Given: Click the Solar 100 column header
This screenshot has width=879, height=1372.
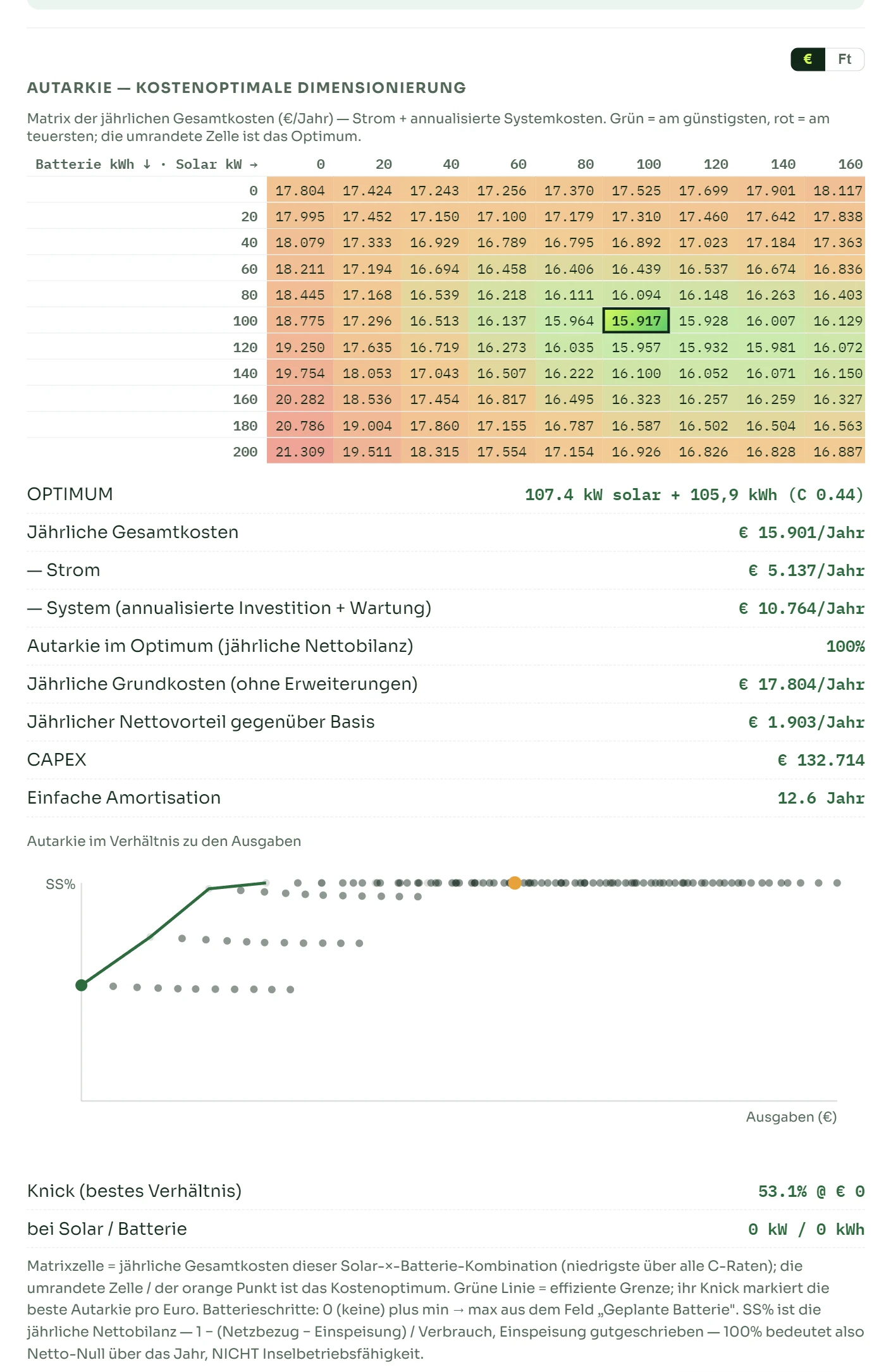Looking at the screenshot, I should (x=648, y=164).
